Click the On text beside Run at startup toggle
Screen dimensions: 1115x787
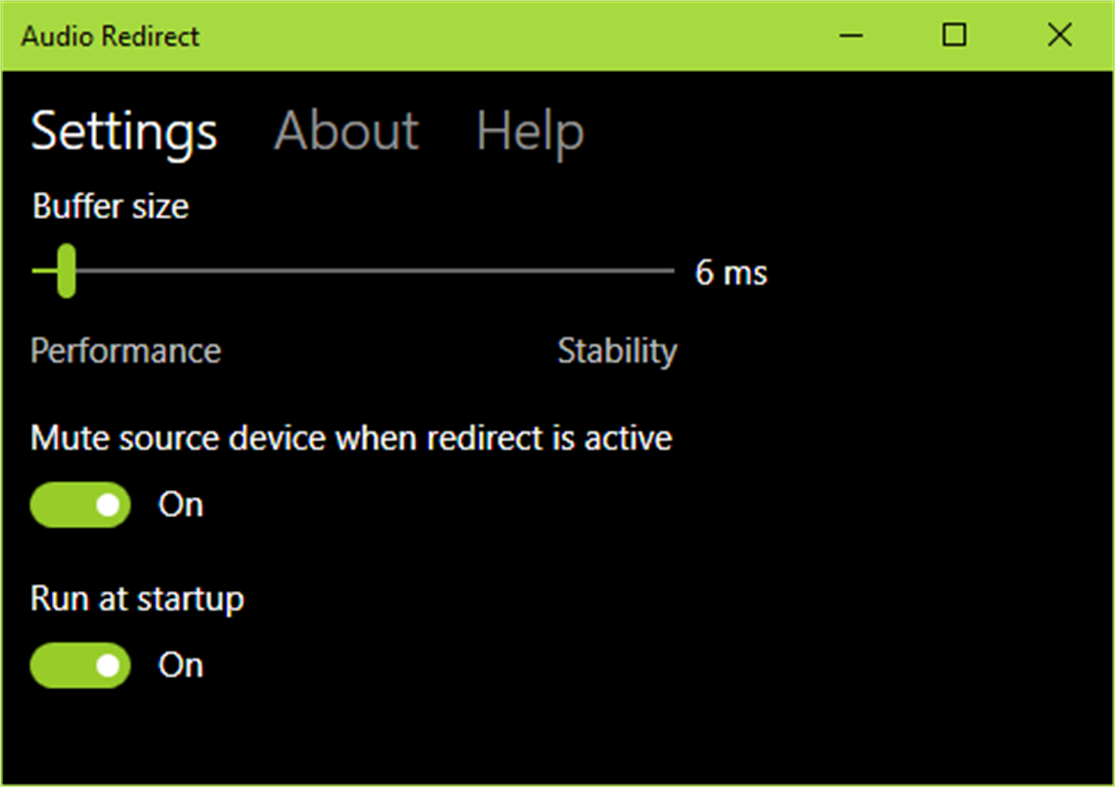181,666
